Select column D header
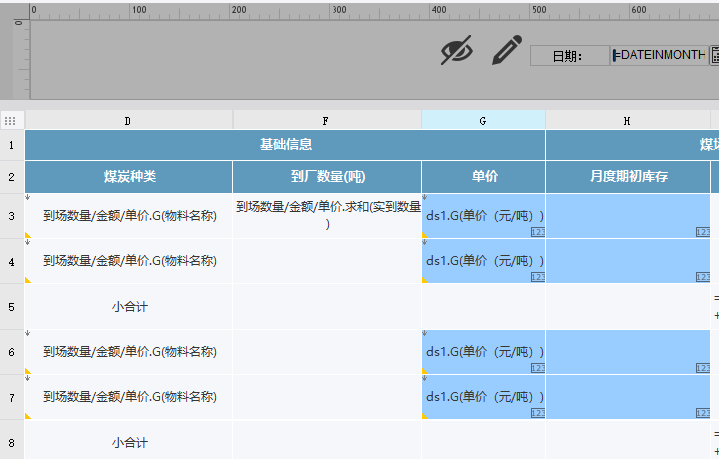This screenshot has width=719, height=459. click(128, 121)
